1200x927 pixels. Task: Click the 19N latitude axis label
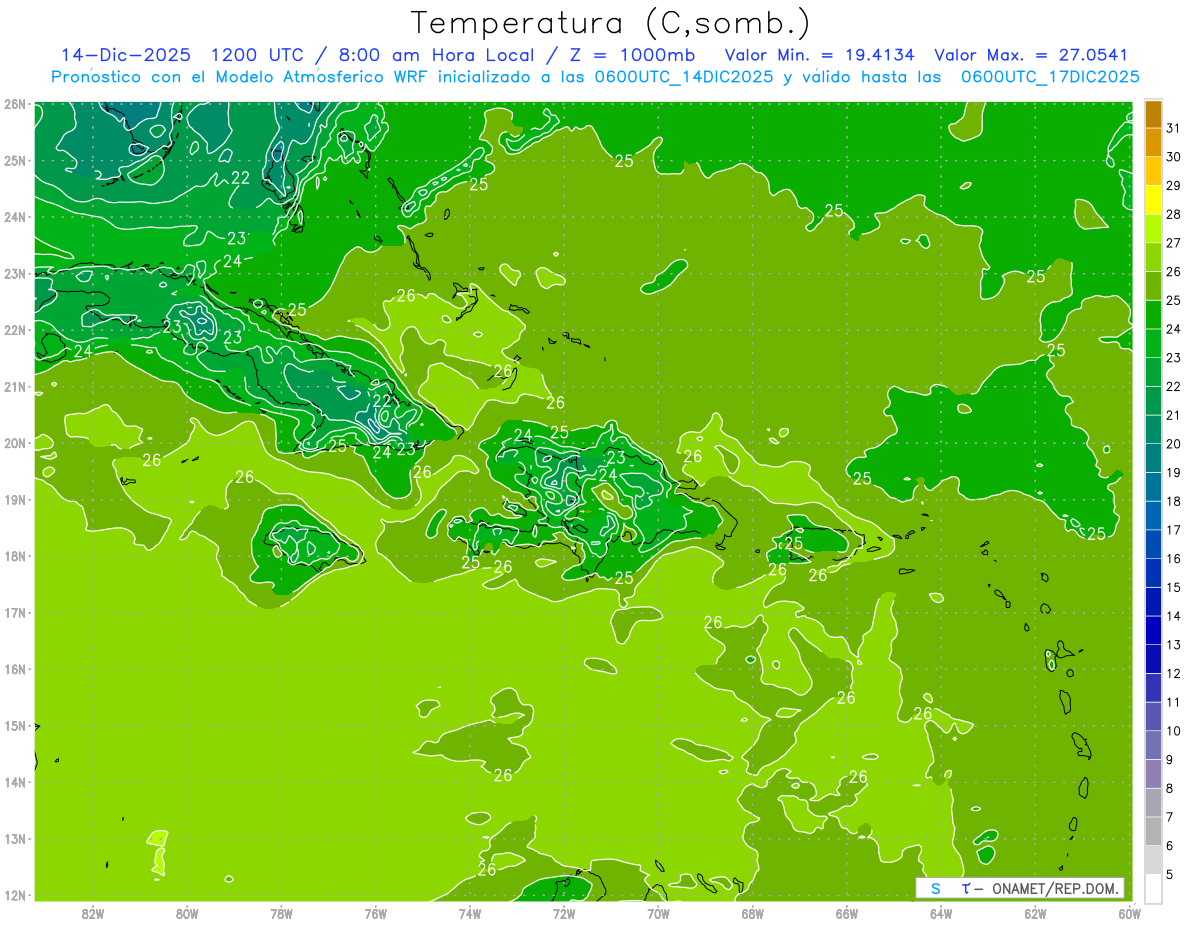tap(15, 500)
